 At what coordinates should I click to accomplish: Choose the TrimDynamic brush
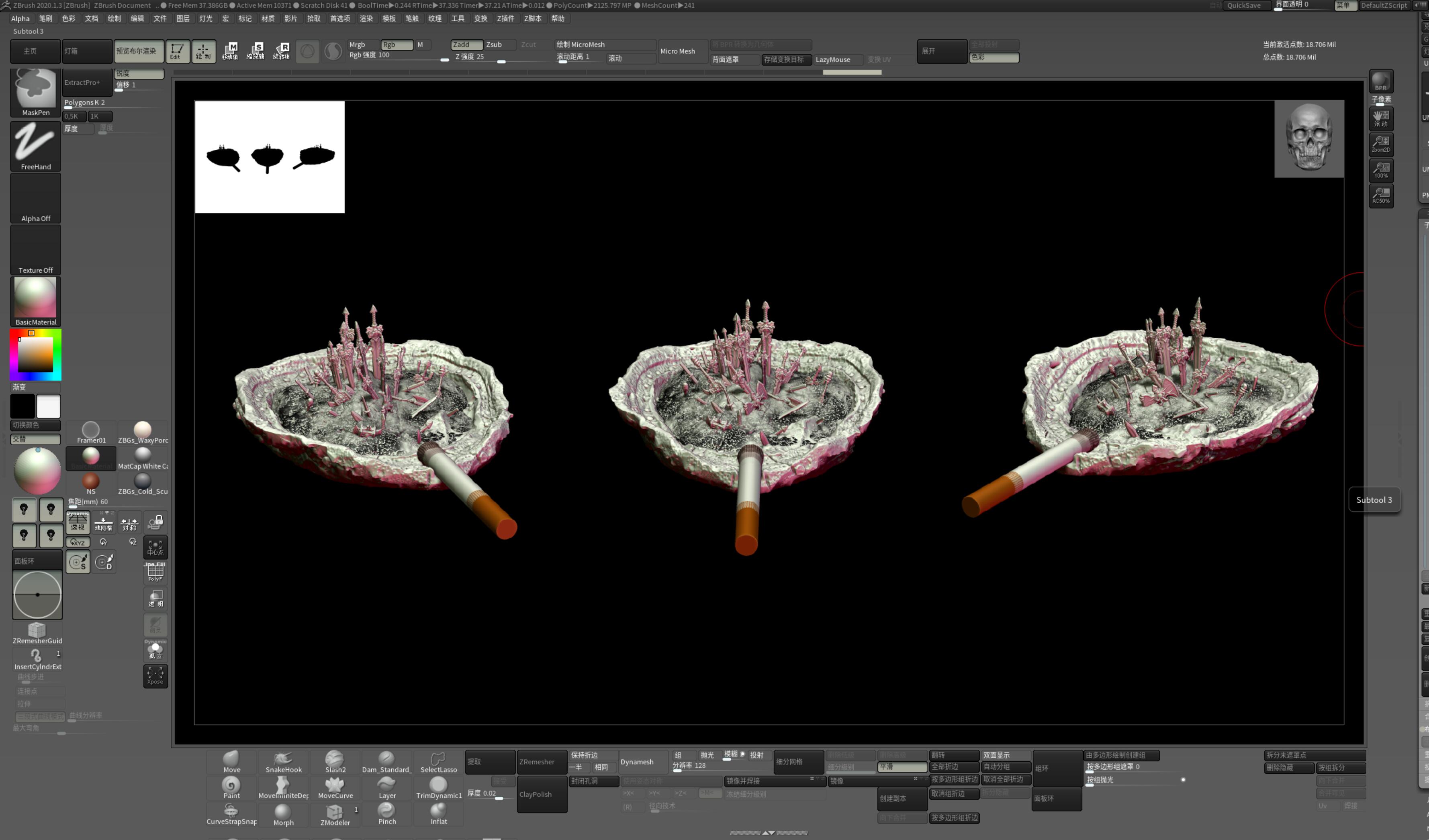pos(438,788)
